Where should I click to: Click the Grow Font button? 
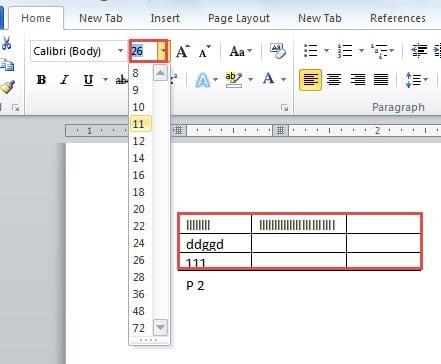(x=183, y=51)
